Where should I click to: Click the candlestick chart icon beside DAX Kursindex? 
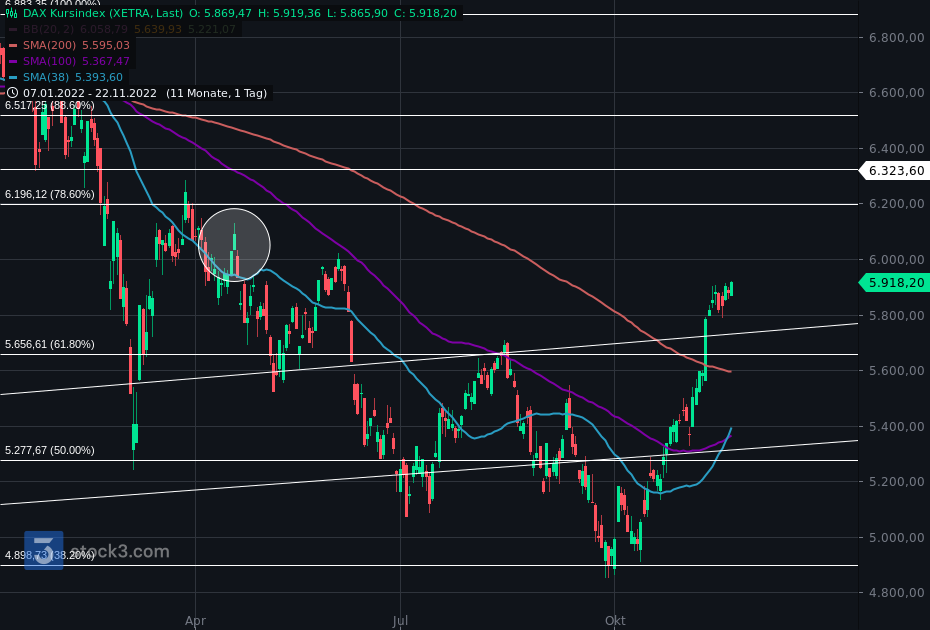[12, 13]
